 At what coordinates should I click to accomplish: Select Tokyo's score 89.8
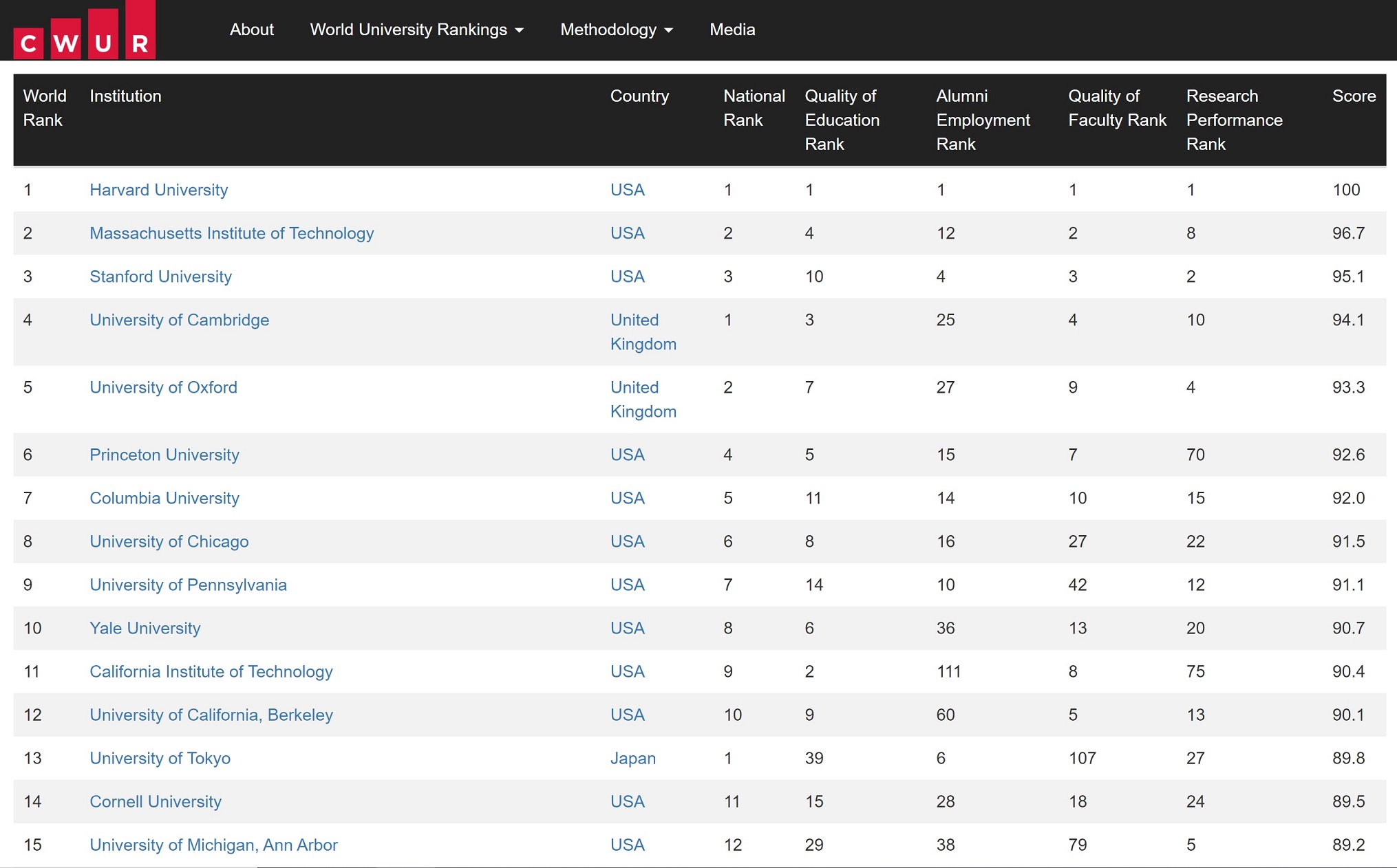1349,758
